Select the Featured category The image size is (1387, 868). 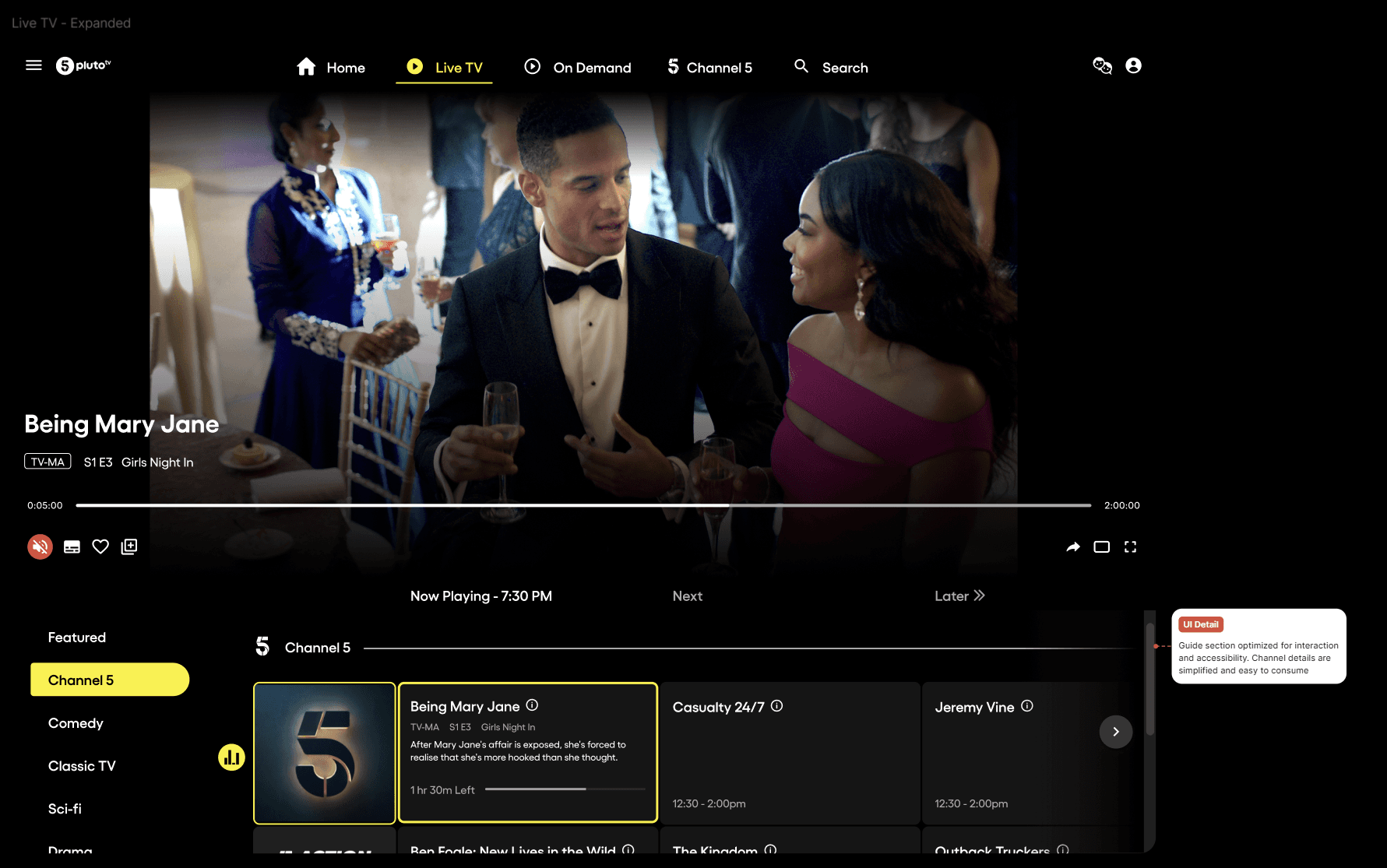point(77,638)
